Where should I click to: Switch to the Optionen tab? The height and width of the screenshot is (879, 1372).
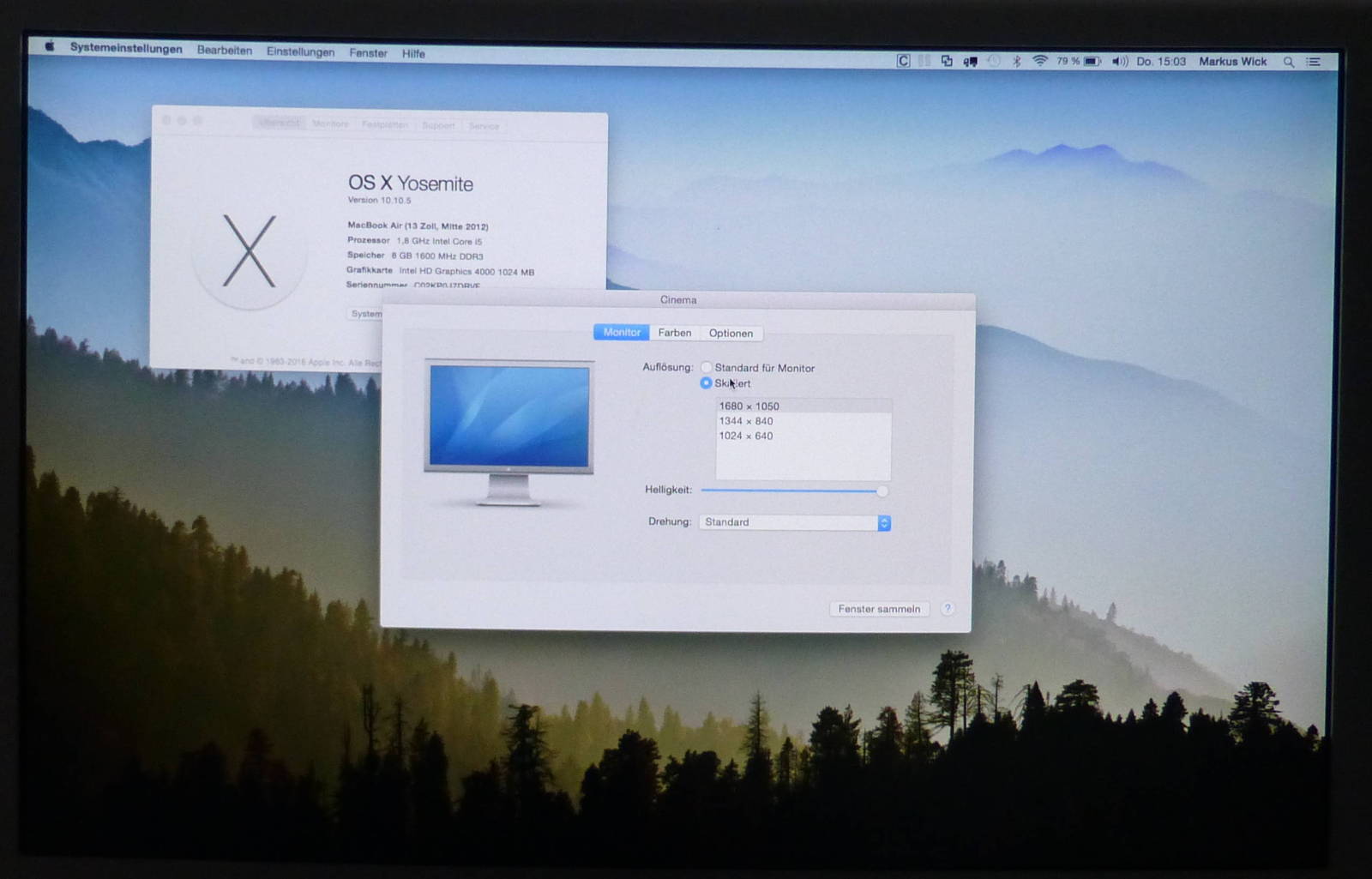coord(731,334)
